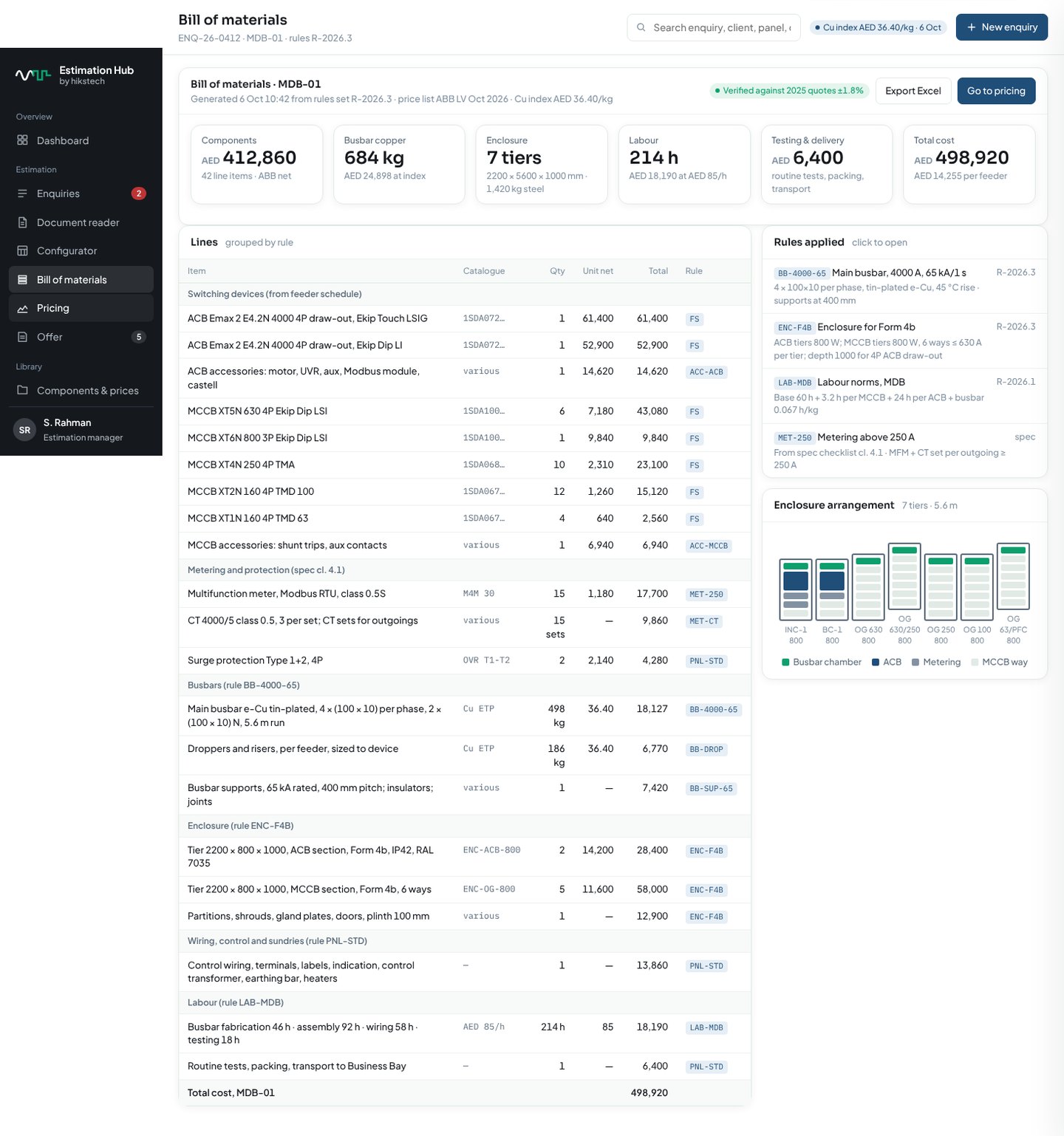Click the SR user avatar
1064x1136 pixels.
25,430
